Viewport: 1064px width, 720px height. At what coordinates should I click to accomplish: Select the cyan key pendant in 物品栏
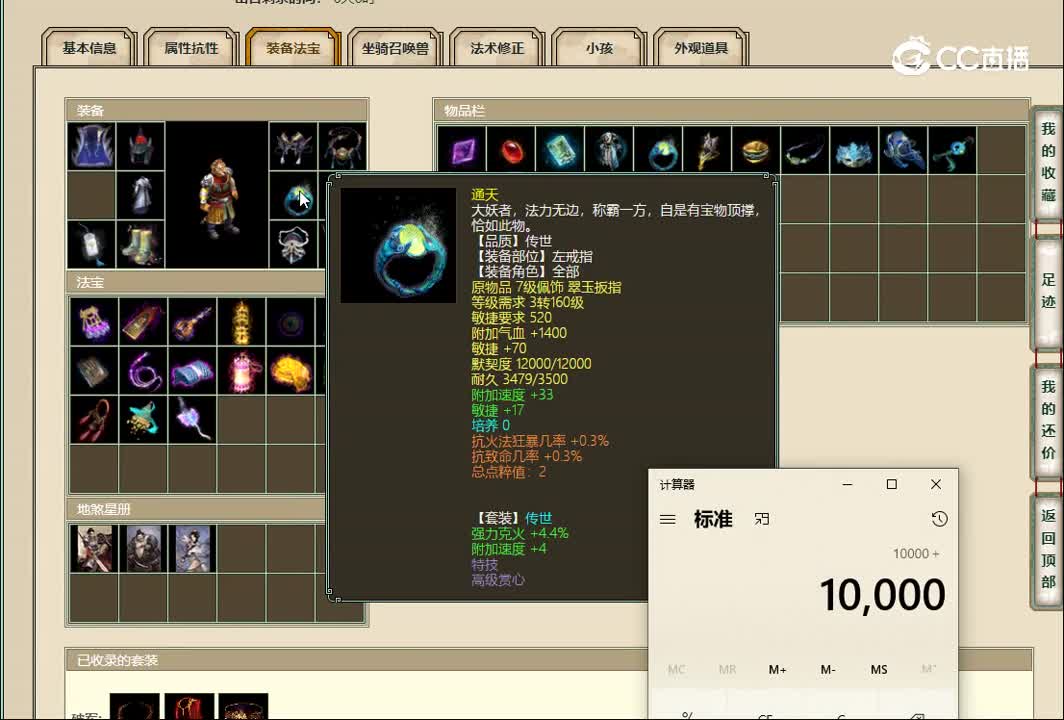(952, 150)
